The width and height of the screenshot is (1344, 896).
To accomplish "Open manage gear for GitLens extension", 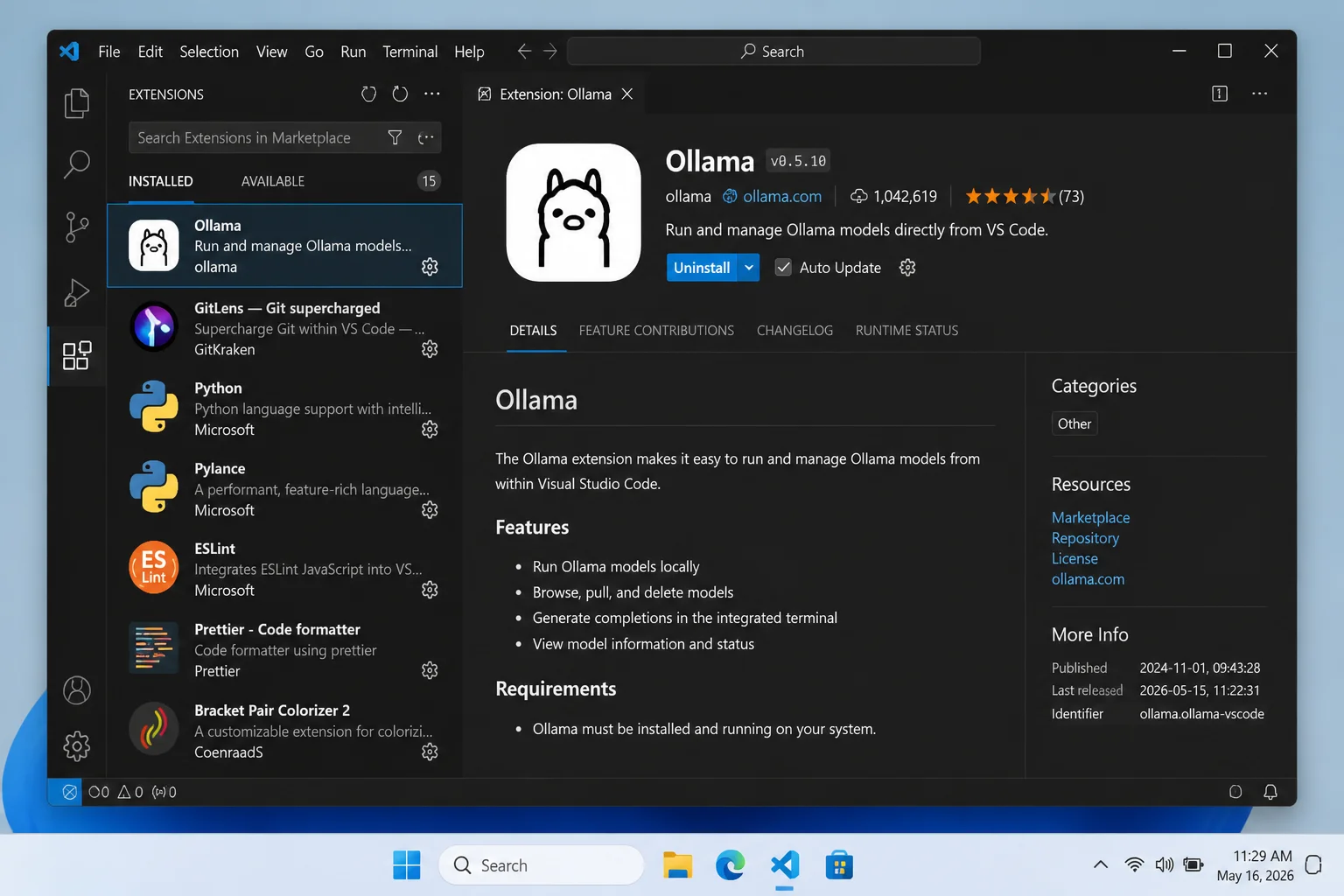I will click(x=430, y=349).
